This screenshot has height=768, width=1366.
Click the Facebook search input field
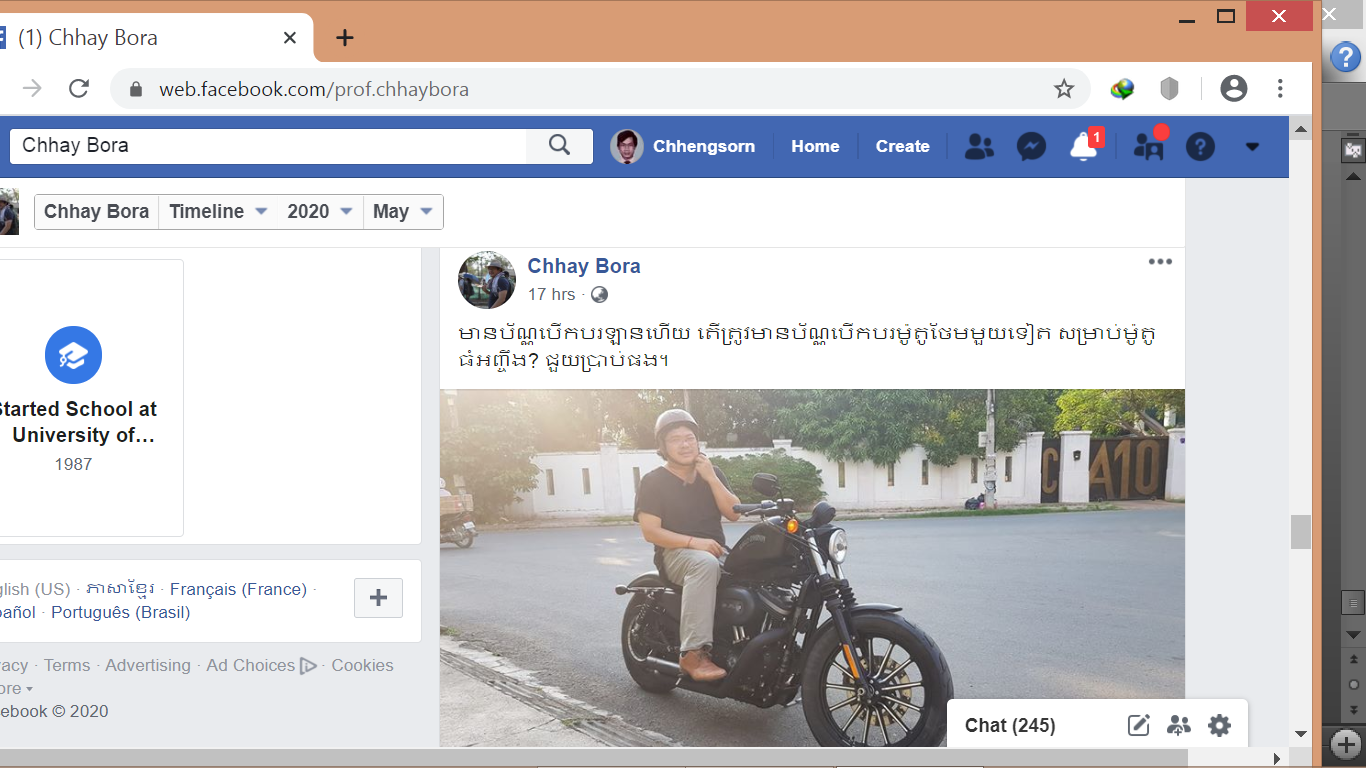point(268,146)
